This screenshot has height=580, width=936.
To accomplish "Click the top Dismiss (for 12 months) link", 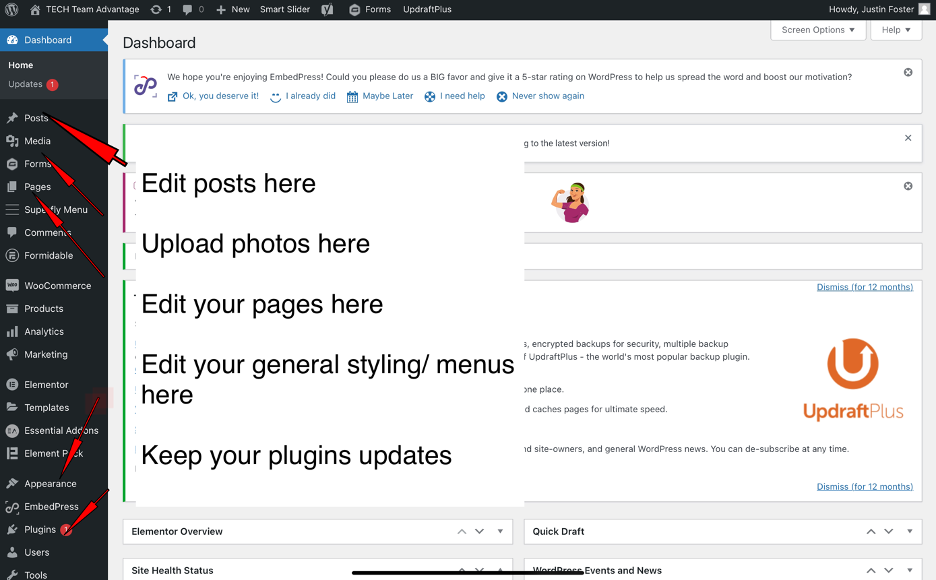I will [864, 287].
